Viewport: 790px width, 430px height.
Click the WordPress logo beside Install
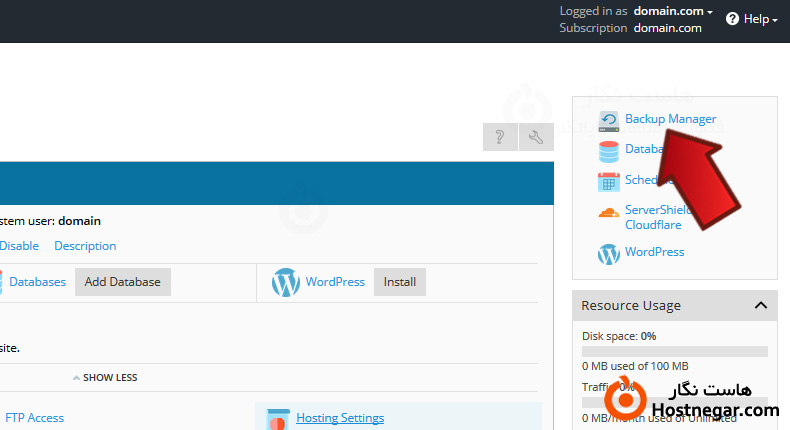click(286, 282)
